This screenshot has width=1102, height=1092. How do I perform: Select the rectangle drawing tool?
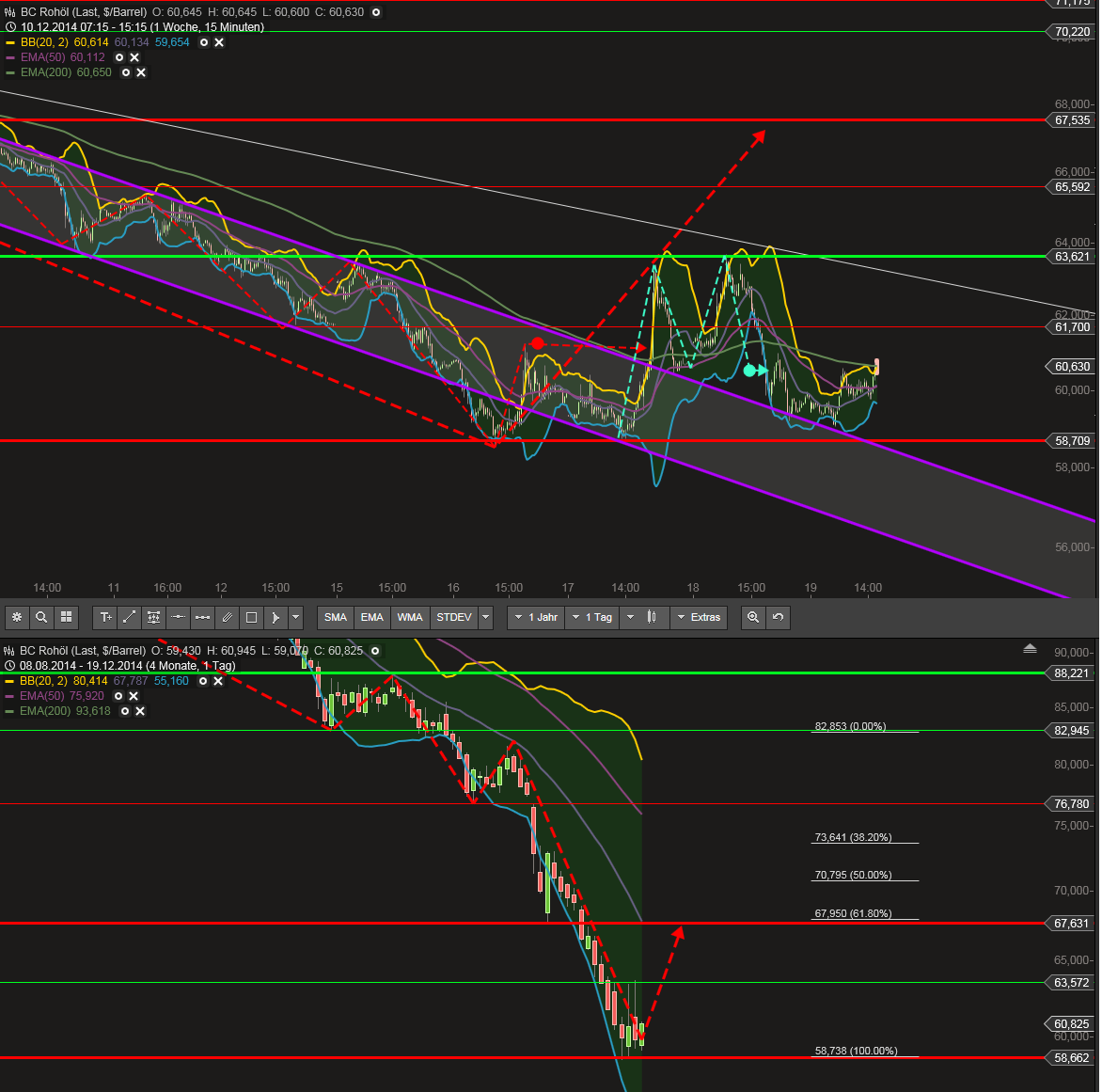click(x=251, y=617)
